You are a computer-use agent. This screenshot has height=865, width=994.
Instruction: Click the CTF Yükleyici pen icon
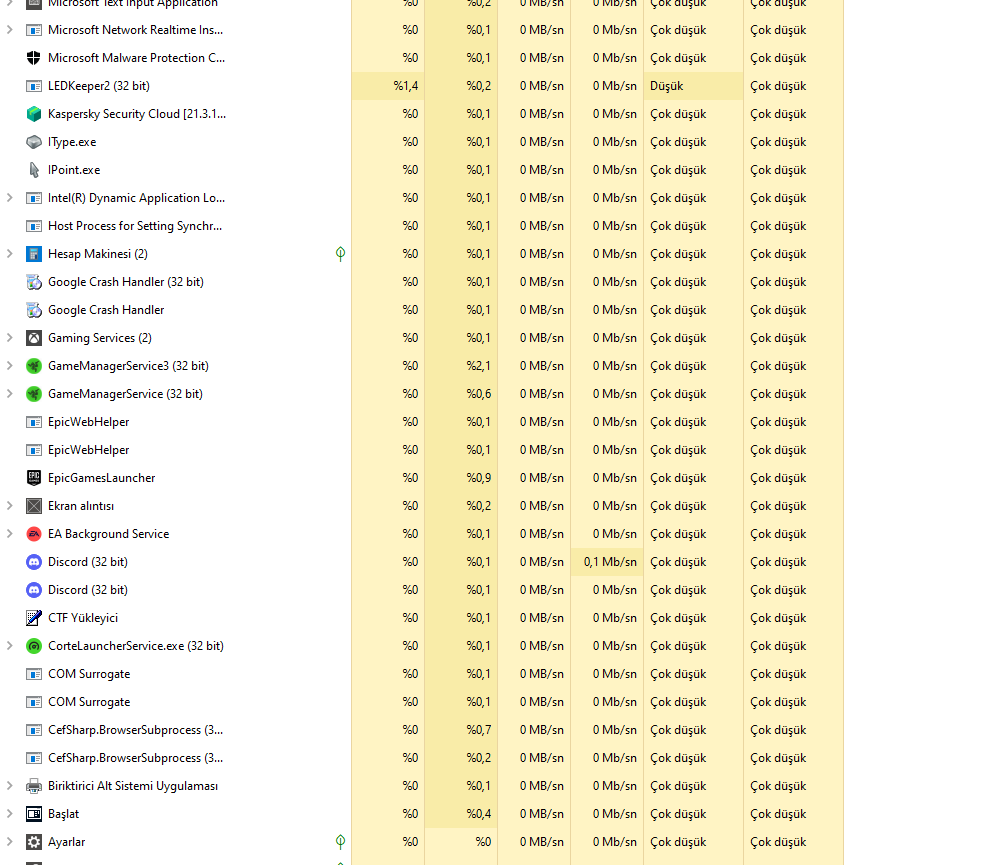[34, 618]
